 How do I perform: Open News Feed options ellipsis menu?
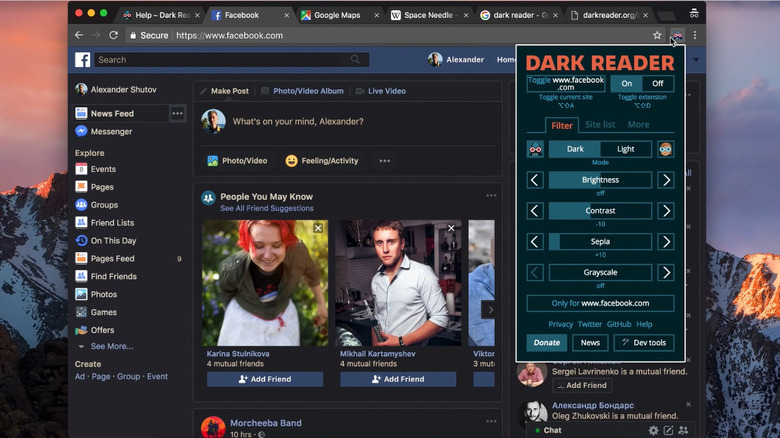click(177, 113)
